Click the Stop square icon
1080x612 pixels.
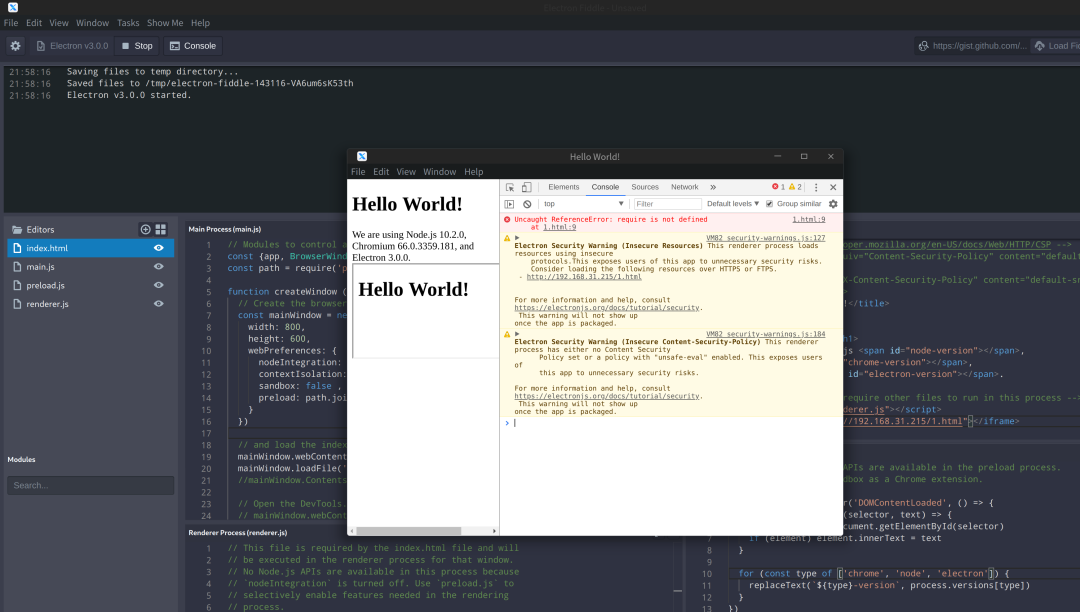click(125, 46)
